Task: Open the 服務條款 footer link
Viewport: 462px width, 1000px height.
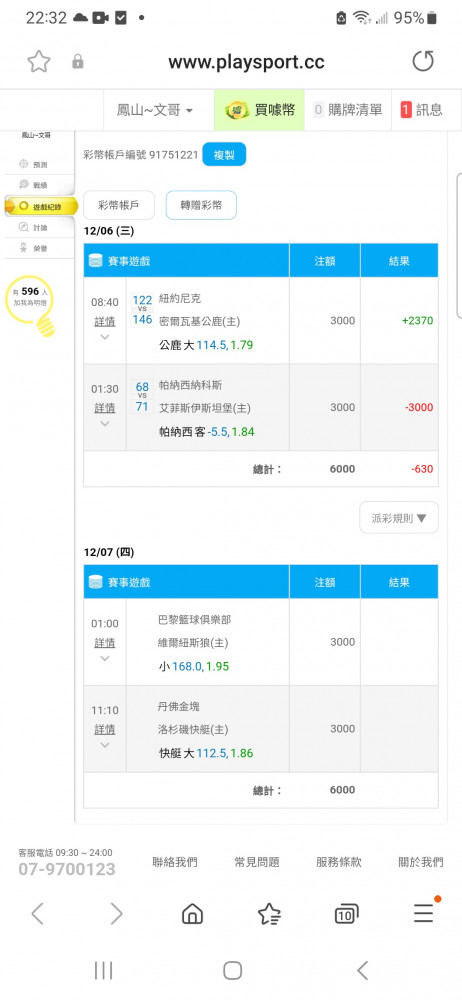Action: pos(339,862)
